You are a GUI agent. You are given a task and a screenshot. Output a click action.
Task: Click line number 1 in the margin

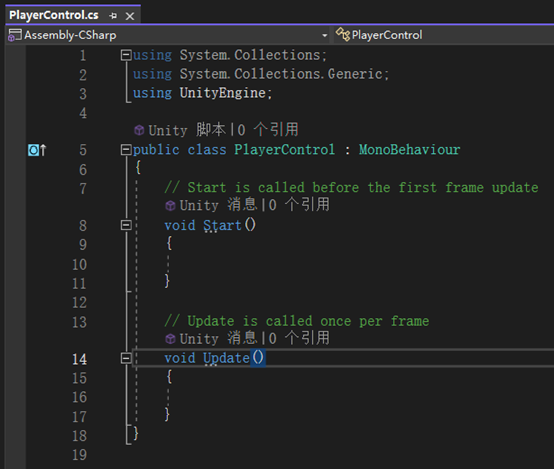[x=83, y=55]
